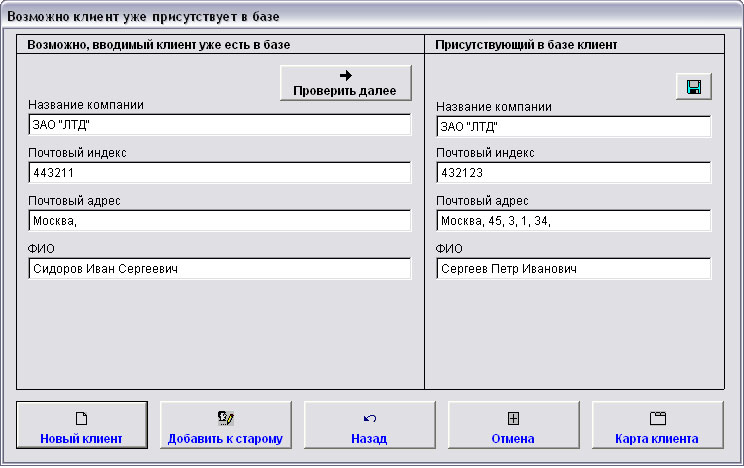Go back with the Назад button
This screenshot has width=744, height=468.
(369, 425)
